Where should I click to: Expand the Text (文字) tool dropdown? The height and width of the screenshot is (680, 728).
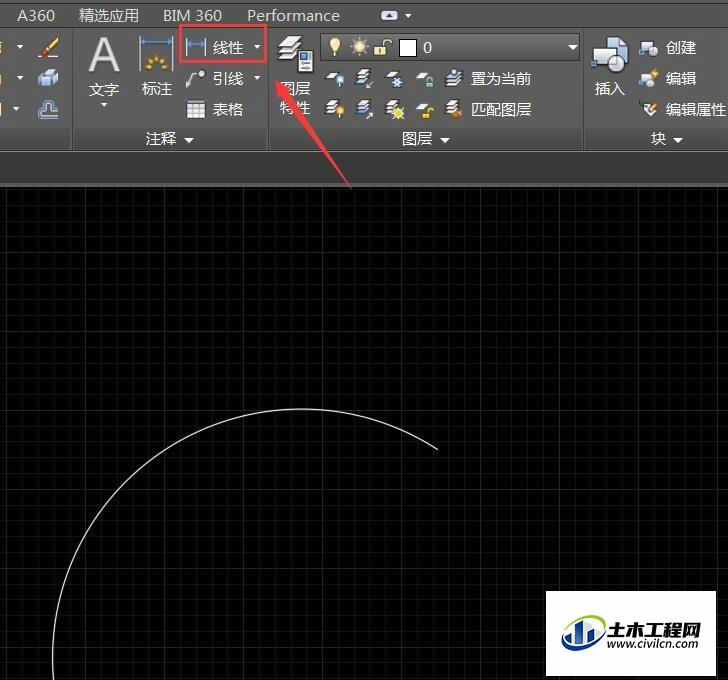coord(104,105)
